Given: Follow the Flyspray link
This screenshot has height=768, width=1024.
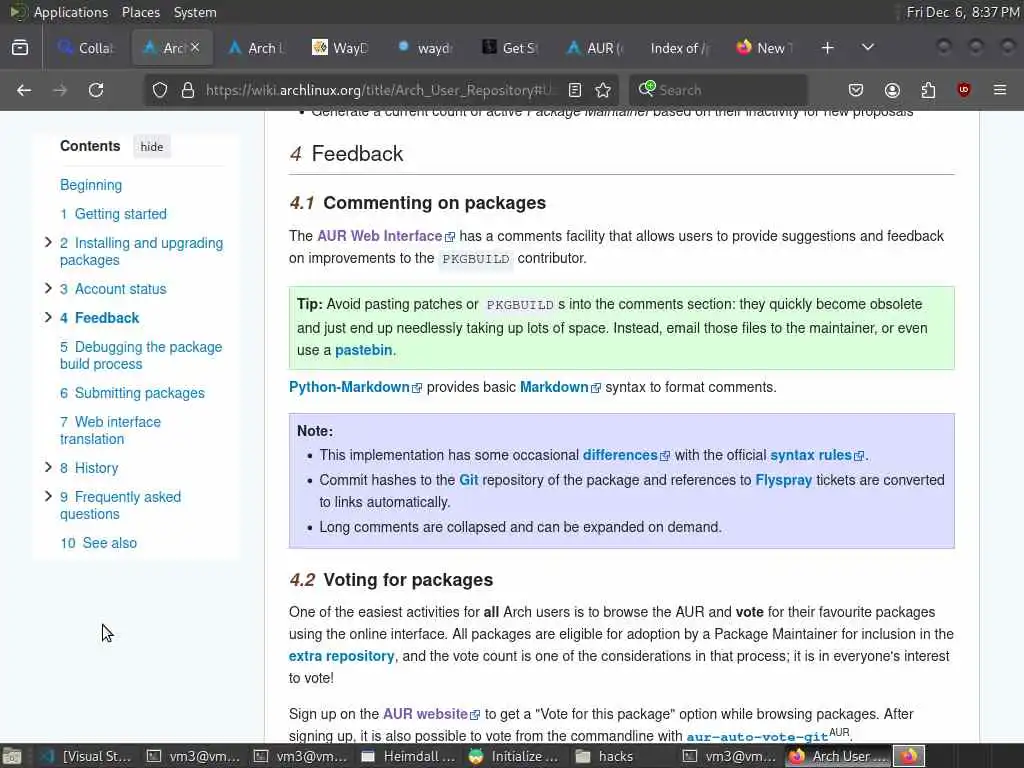Looking at the screenshot, I should 784,480.
